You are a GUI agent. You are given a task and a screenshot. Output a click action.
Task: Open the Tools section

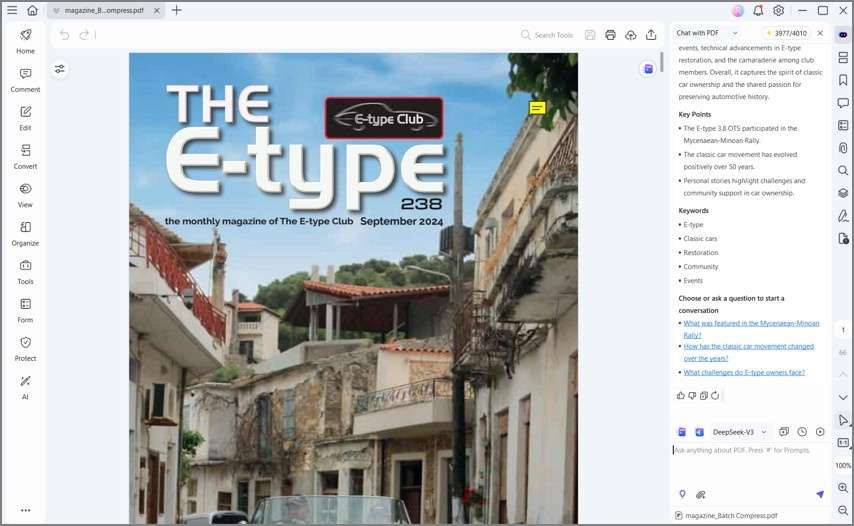[25, 272]
